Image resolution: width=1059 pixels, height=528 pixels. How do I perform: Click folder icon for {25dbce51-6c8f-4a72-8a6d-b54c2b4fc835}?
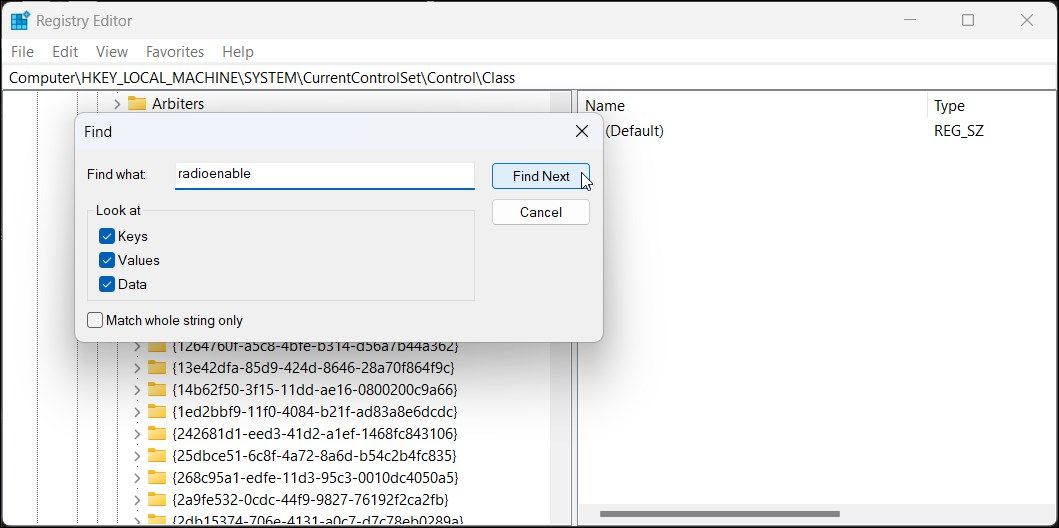(157, 455)
